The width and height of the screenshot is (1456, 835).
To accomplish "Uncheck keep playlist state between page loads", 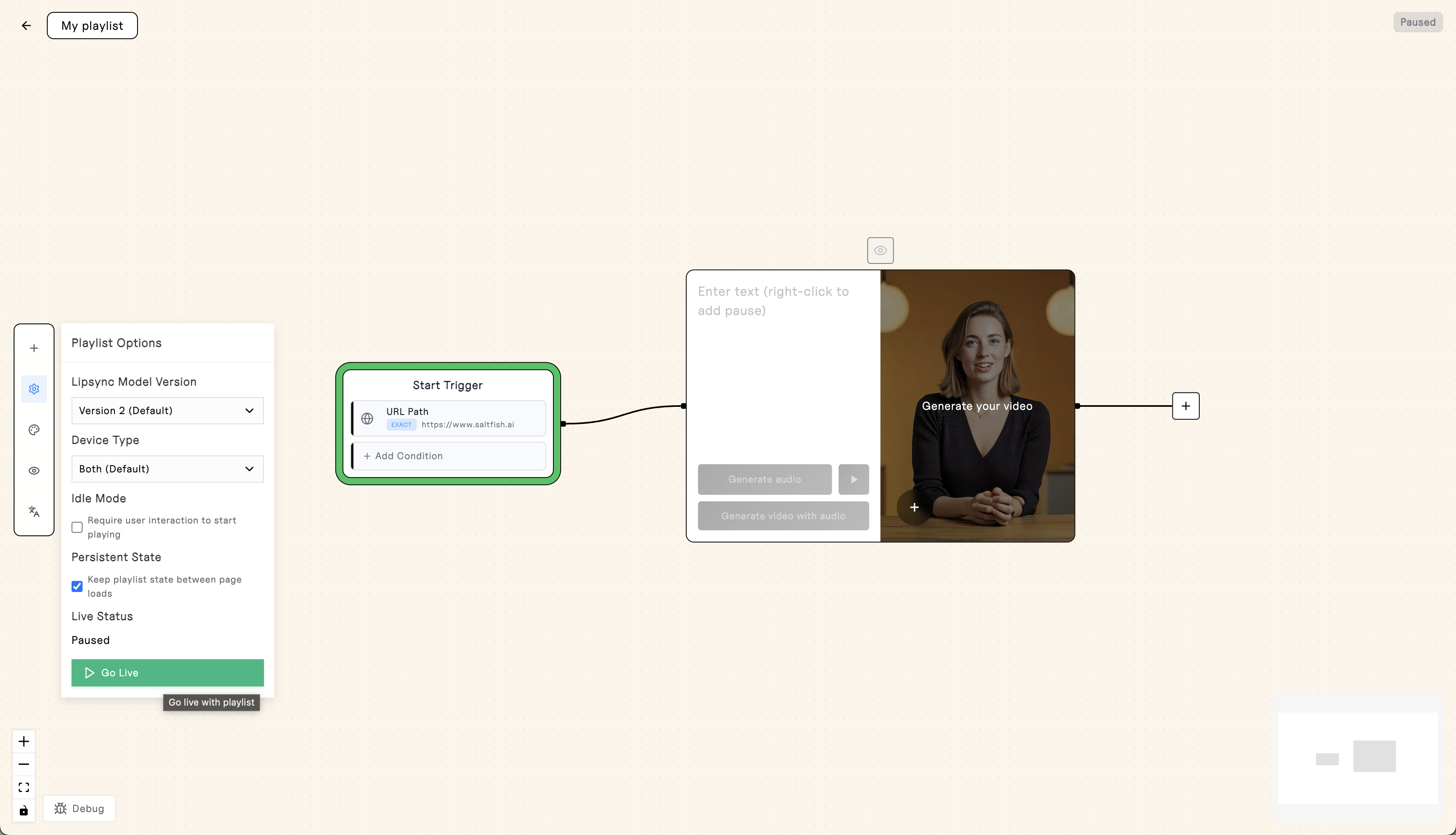I will tap(77, 586).
